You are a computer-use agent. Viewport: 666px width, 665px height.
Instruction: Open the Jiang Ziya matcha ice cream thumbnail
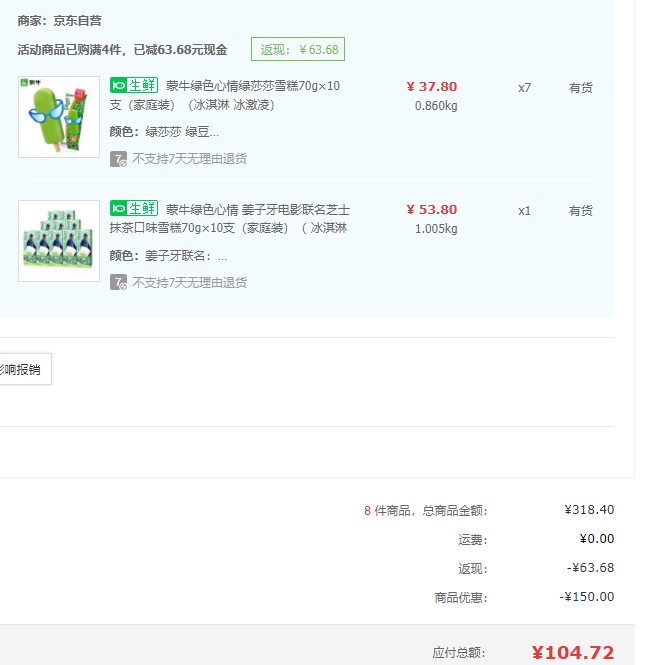coord(59,241)
